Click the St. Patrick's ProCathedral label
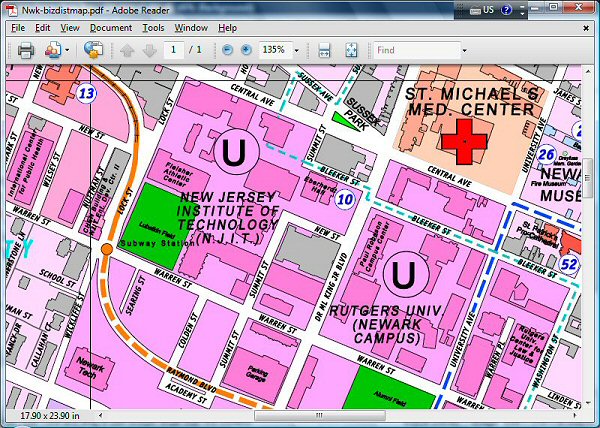The width and height of the screenshot is (600, 428). [x=538, y=233]
